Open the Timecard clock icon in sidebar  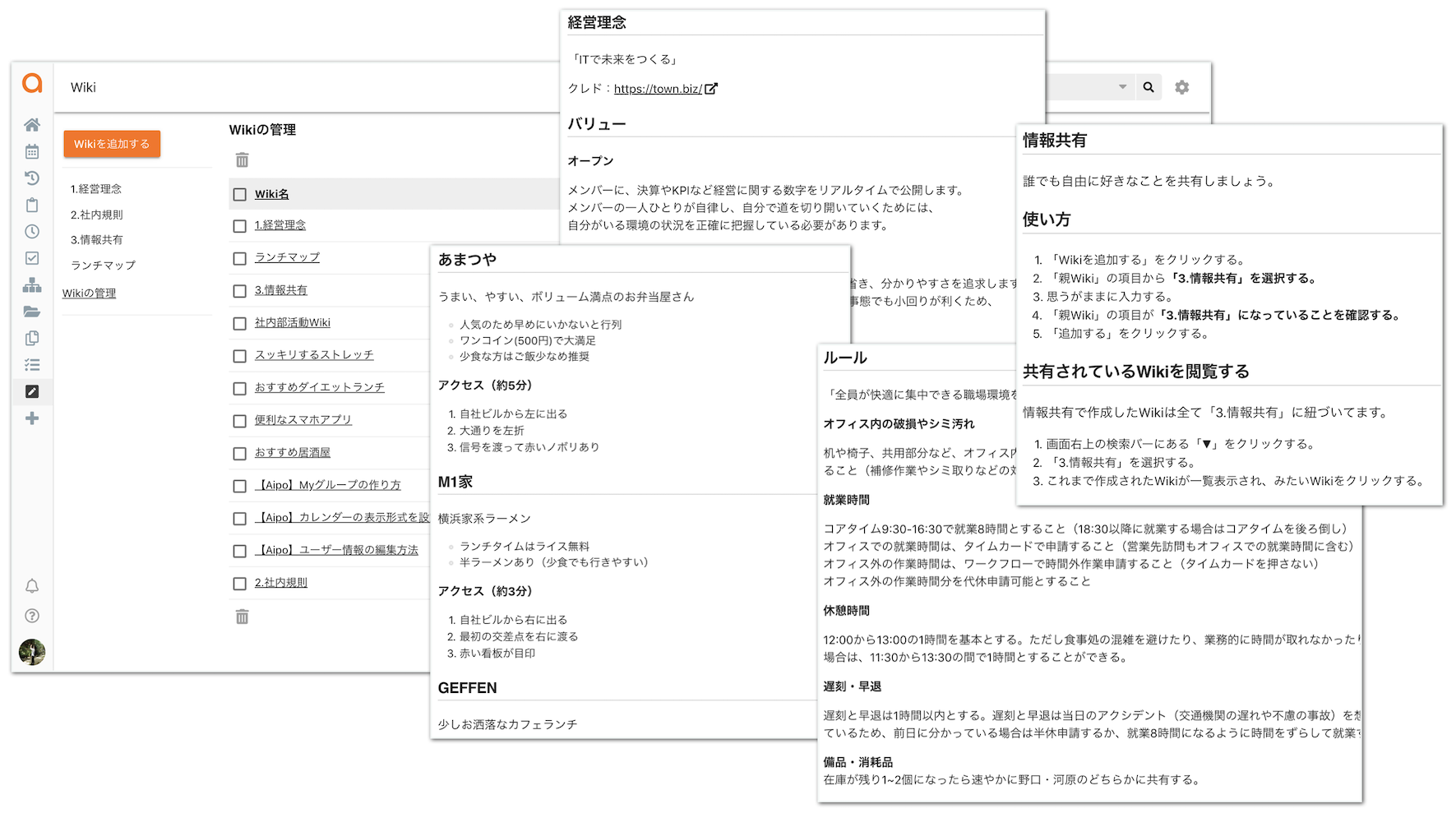click(x=32, y=232)
